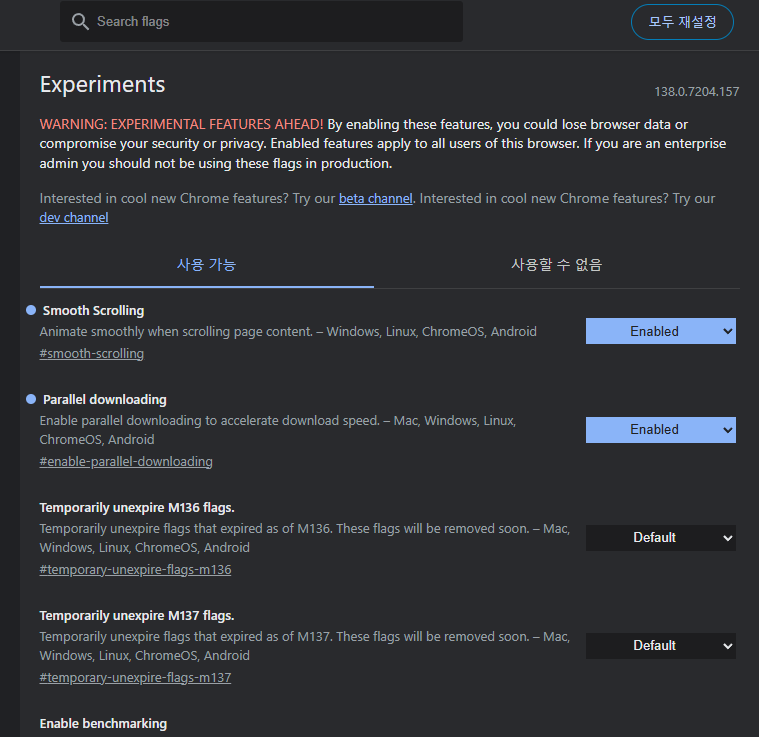Click the Enable benchmarking flag title
The width and height of the screenshot is (759, 737).
pos(103,723)
